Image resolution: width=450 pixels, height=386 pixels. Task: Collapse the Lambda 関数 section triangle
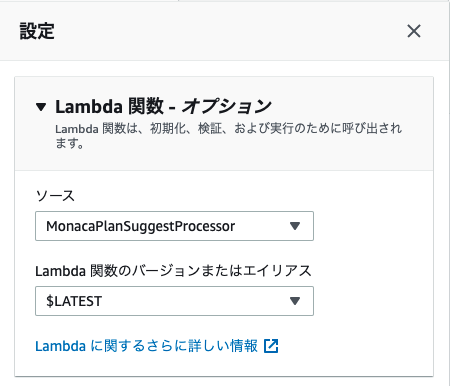point(41,107)
